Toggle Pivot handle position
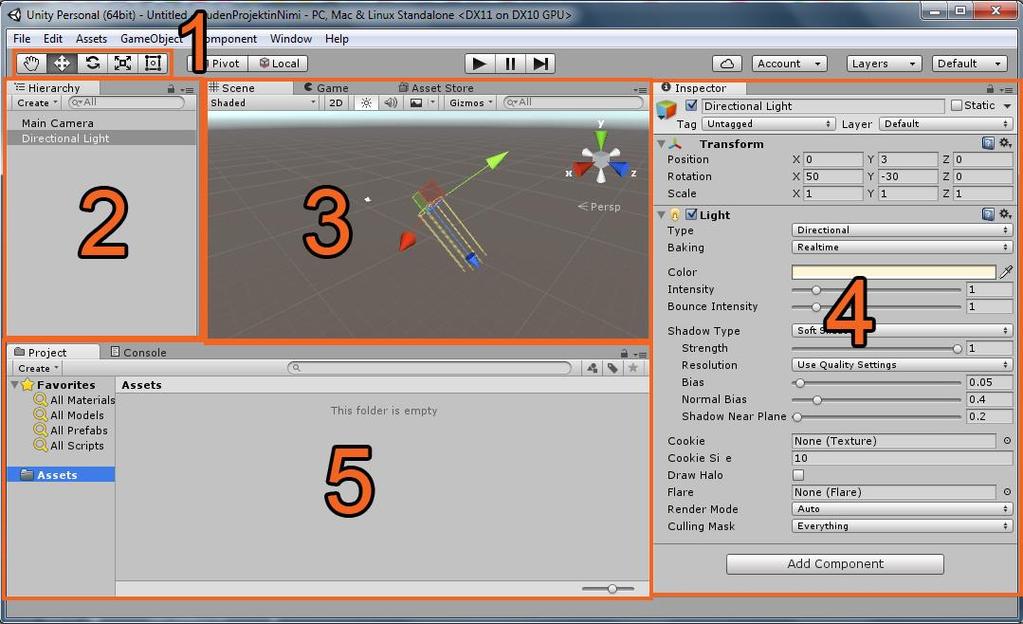This screenshot has height=624, width=1023. tap(218, 63)
